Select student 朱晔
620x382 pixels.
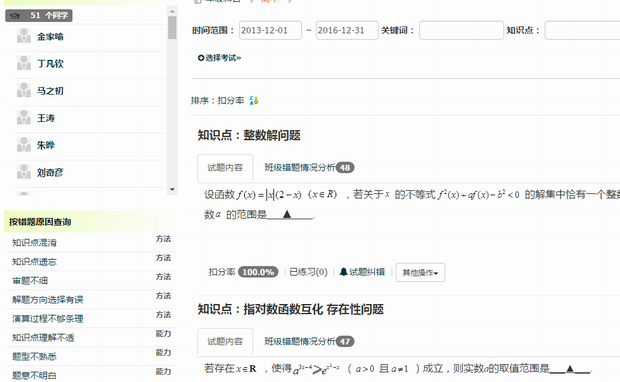coord(46,146)
